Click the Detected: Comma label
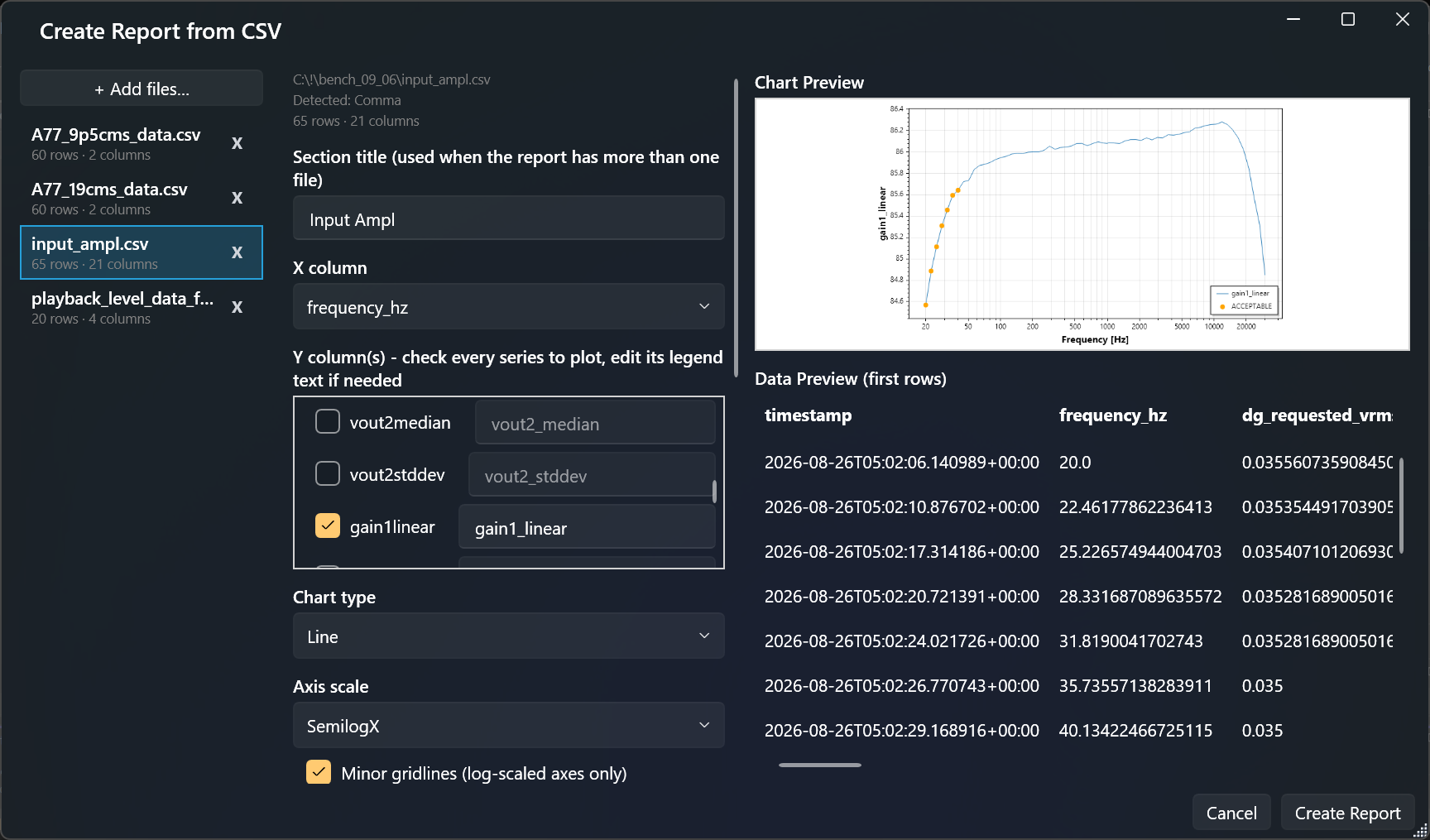1430x840 pixels. (x=347, y=100)
